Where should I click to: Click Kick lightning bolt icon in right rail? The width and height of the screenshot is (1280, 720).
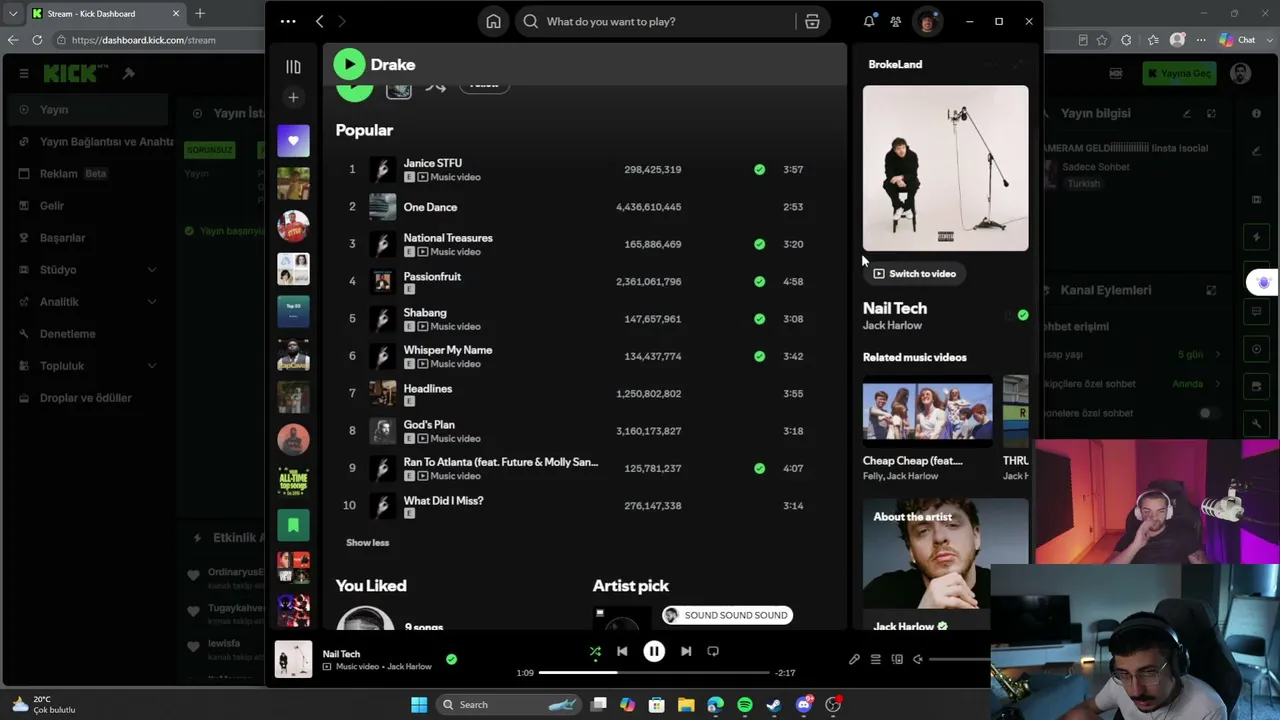1257,237
